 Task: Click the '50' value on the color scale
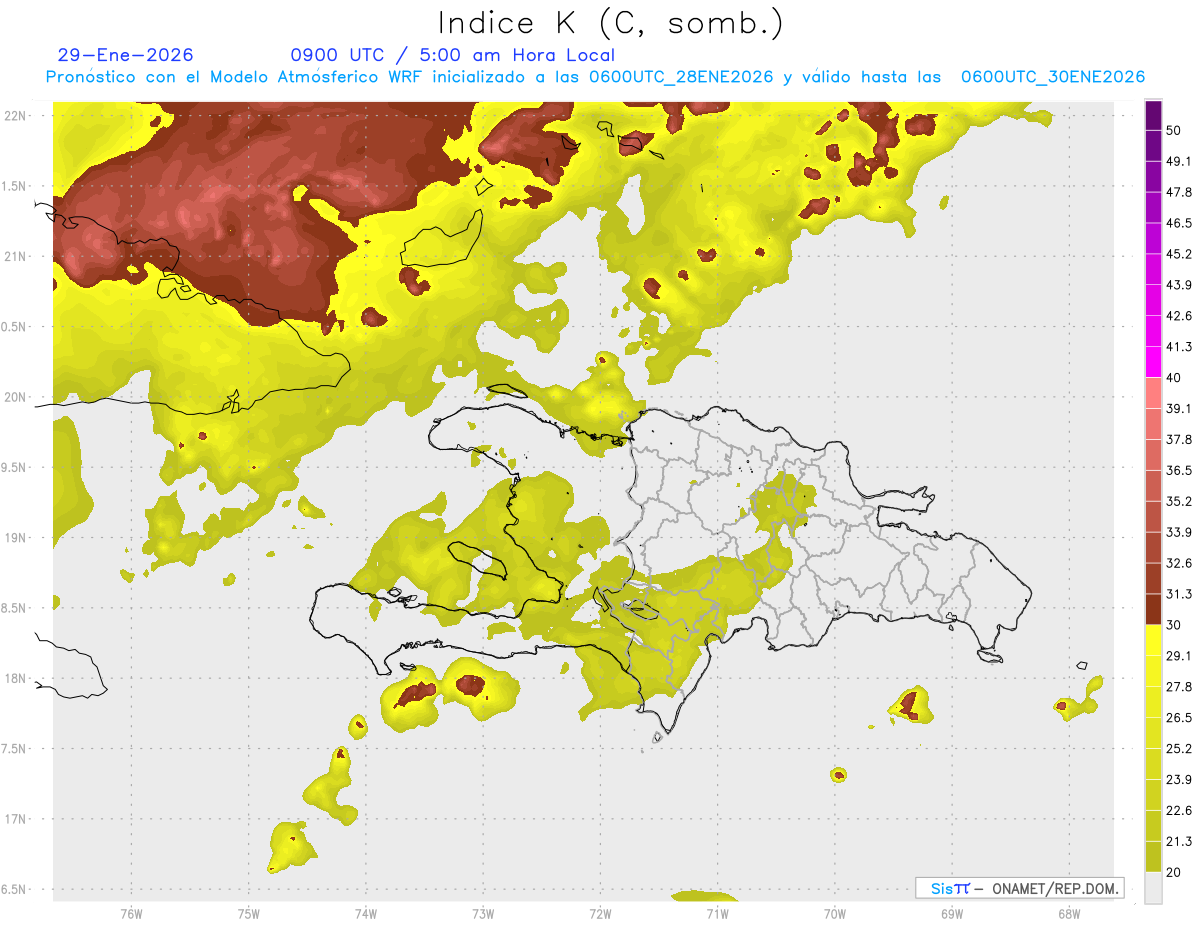tap(1174, 130)
